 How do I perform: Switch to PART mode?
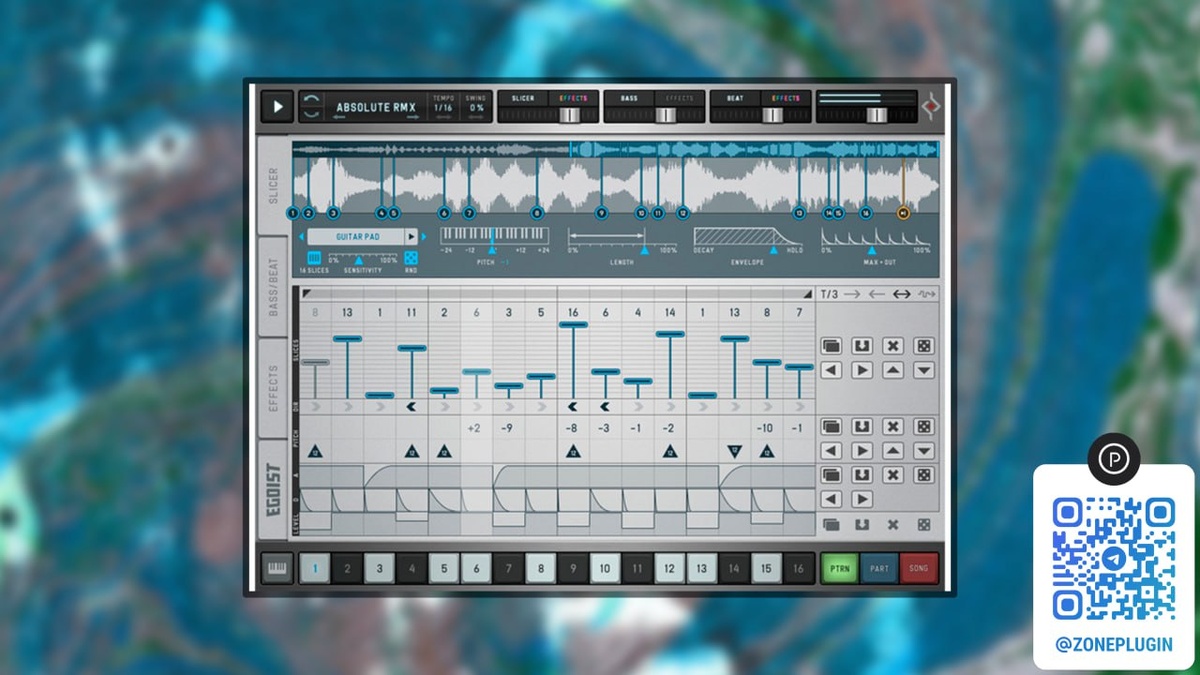[878, 569]
